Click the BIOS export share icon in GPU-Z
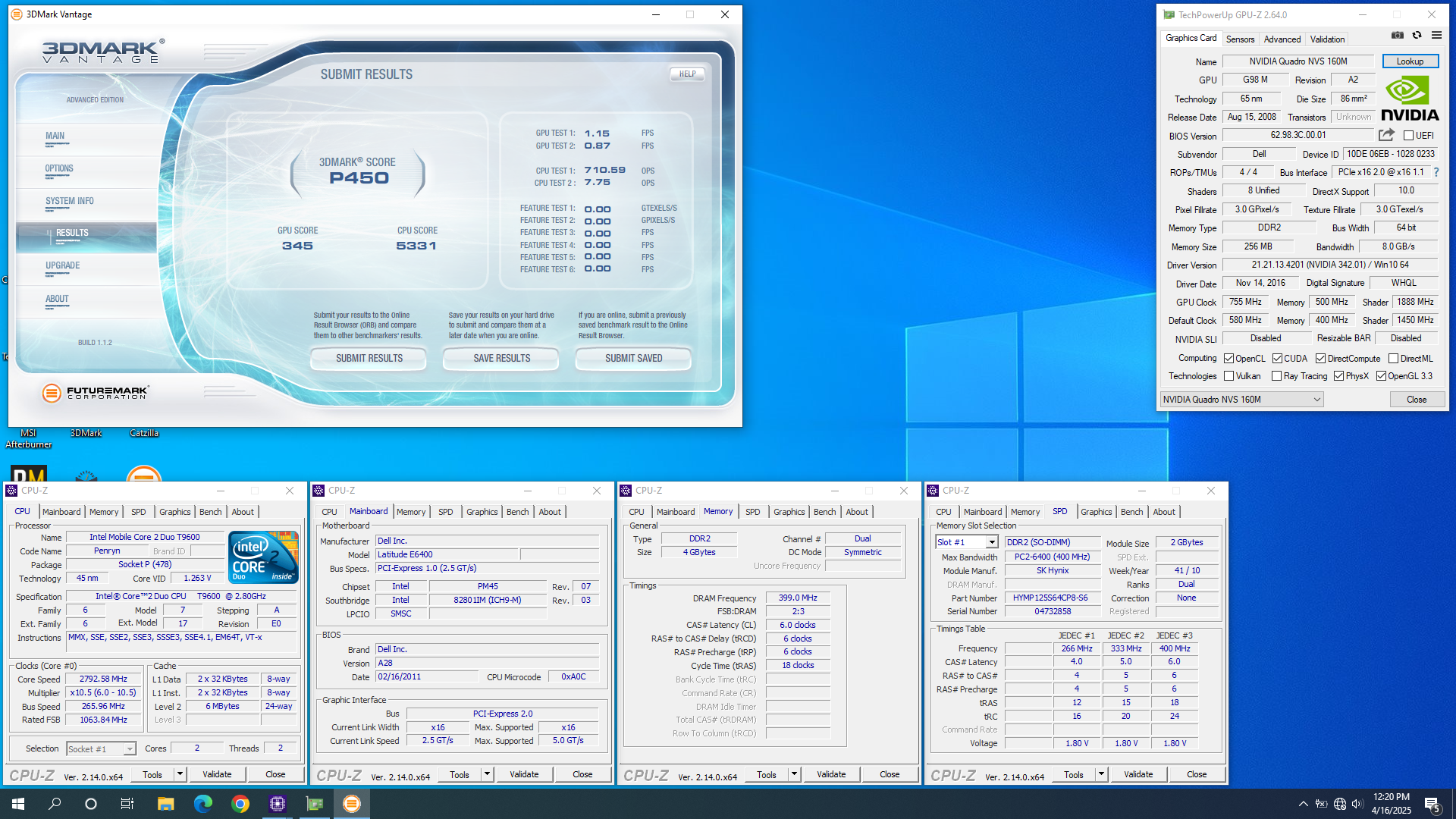 [1386, 135]
